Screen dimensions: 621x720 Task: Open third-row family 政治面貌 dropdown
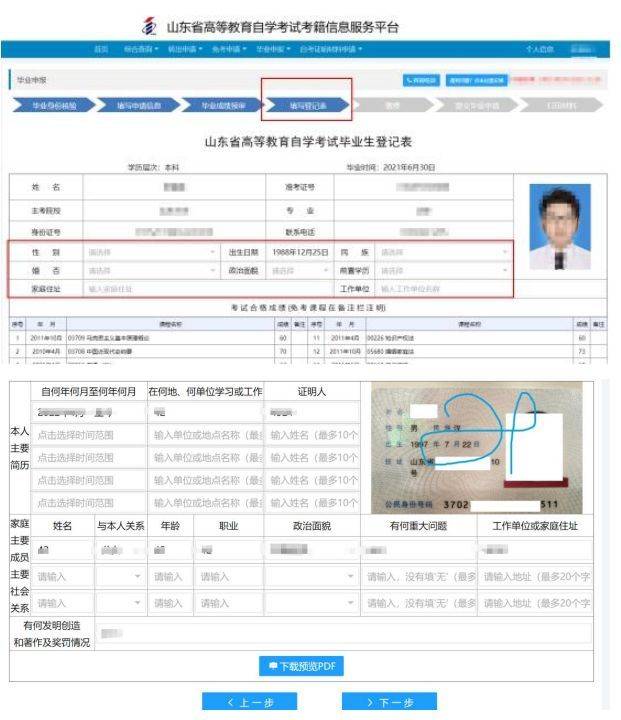[x=312, y=603]
